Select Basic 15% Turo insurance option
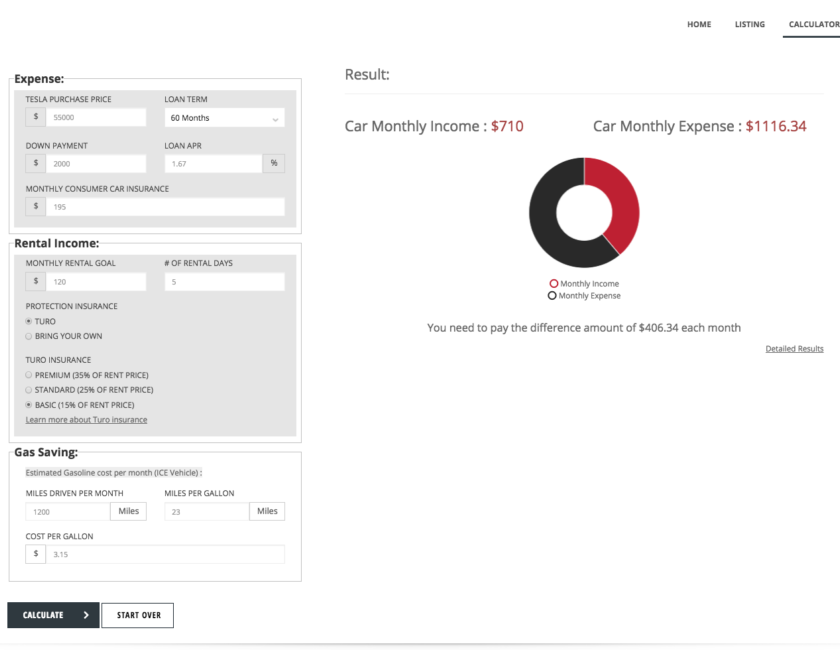 coord(28,405)
